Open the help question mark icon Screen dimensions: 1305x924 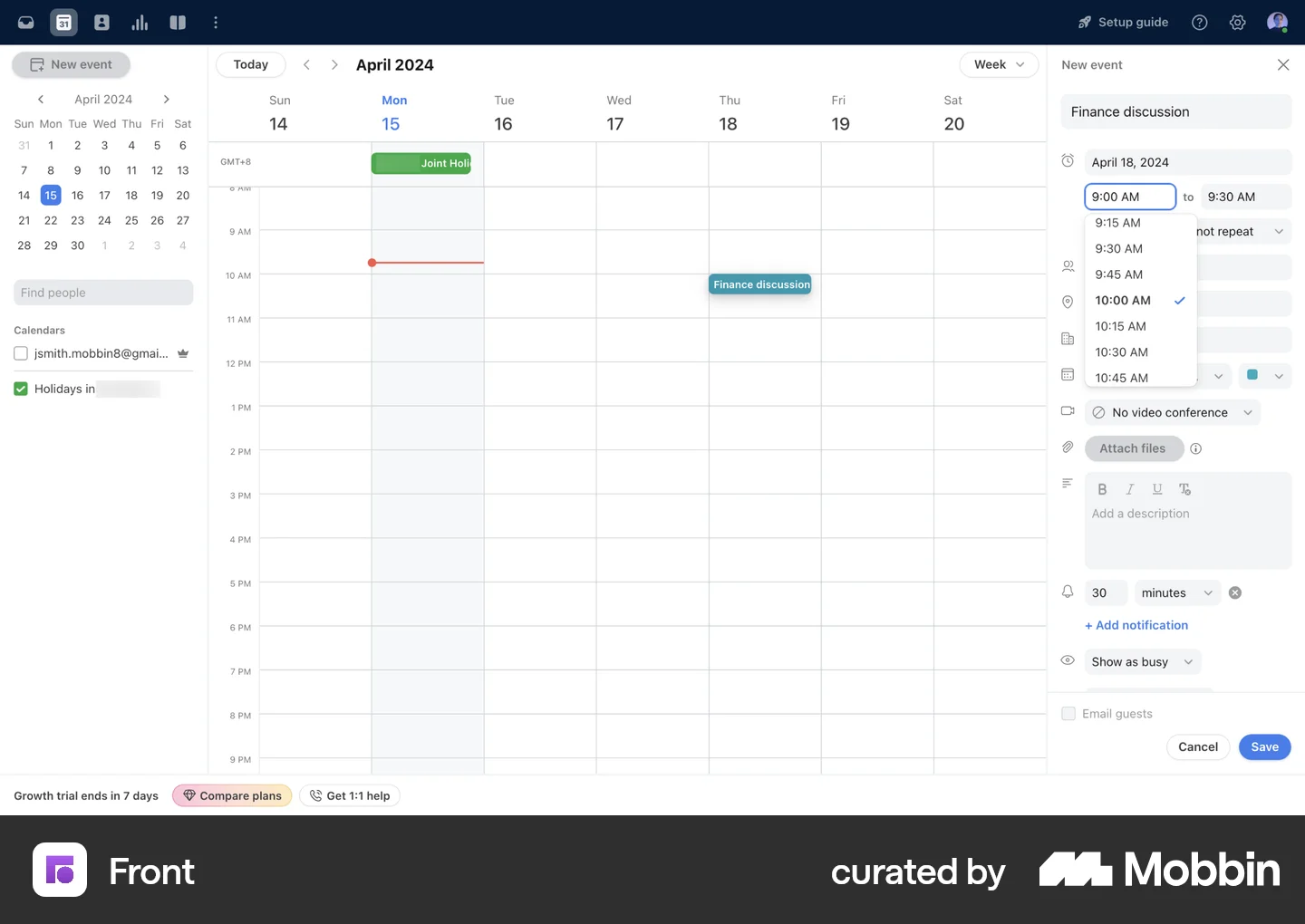pos(1199,23)
